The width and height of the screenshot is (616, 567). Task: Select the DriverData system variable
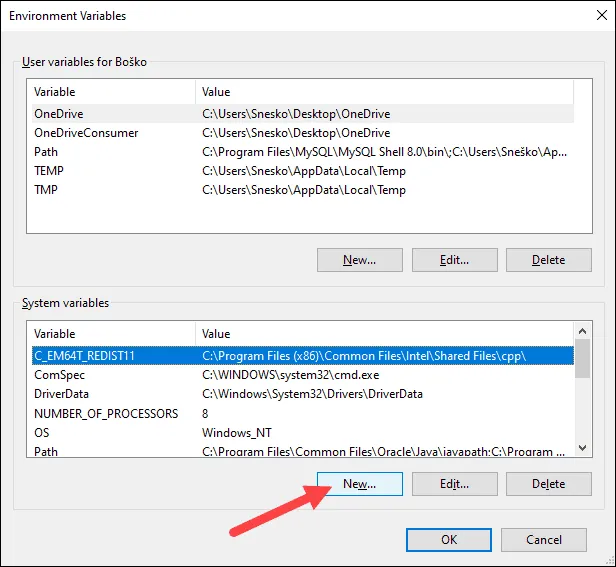click(302, 394)
